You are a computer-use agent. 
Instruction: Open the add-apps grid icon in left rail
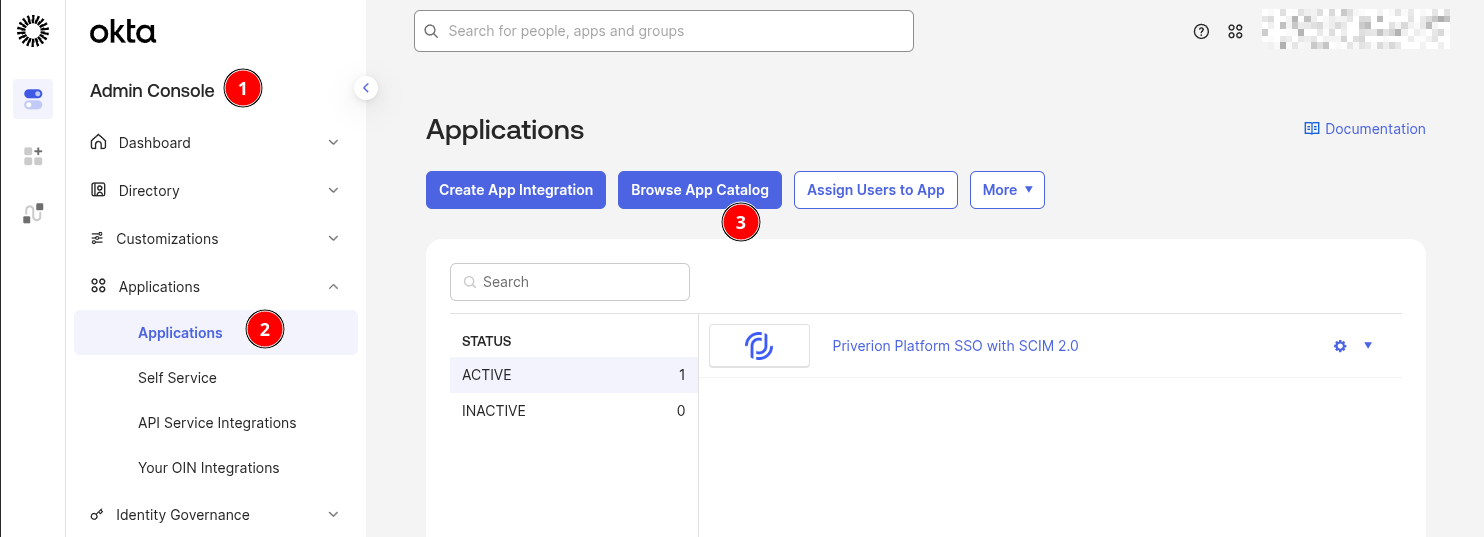(33, 156)
